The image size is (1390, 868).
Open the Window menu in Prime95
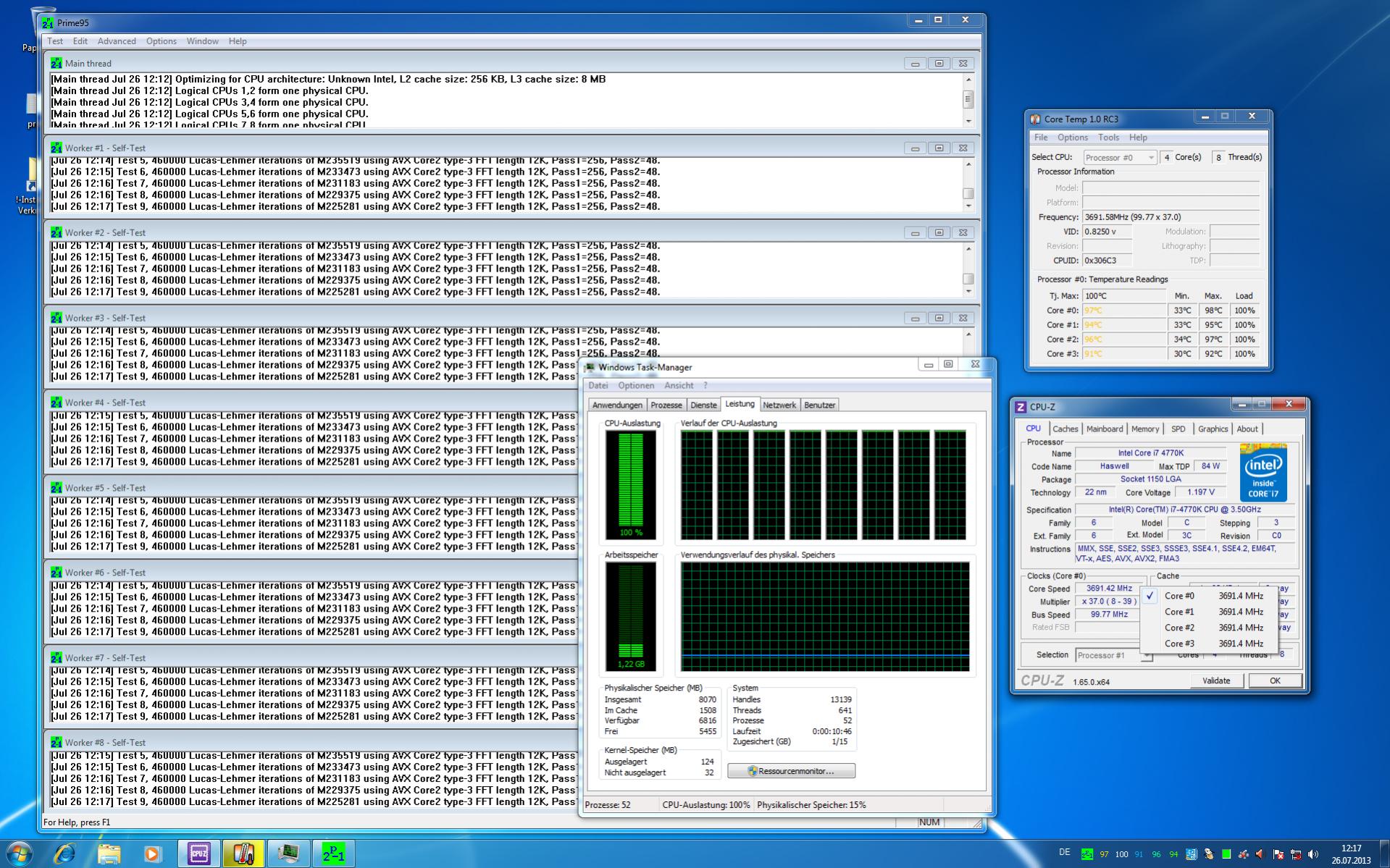(203, 41)
